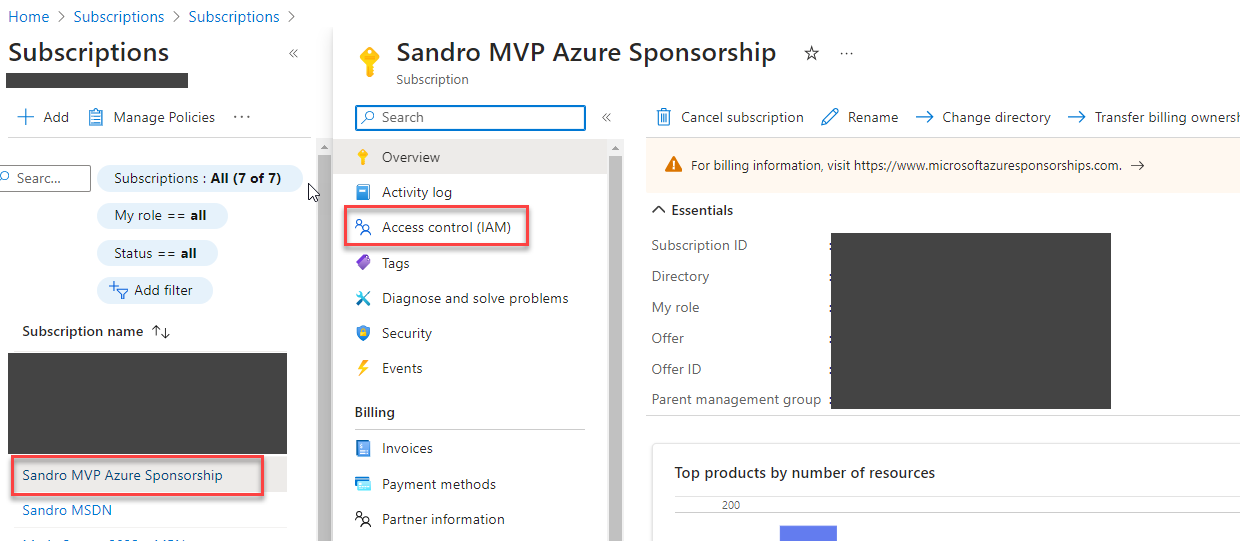Click the Overview key icon
The height and width of the screenshot is (541, 1240).
tap(363, 157)
